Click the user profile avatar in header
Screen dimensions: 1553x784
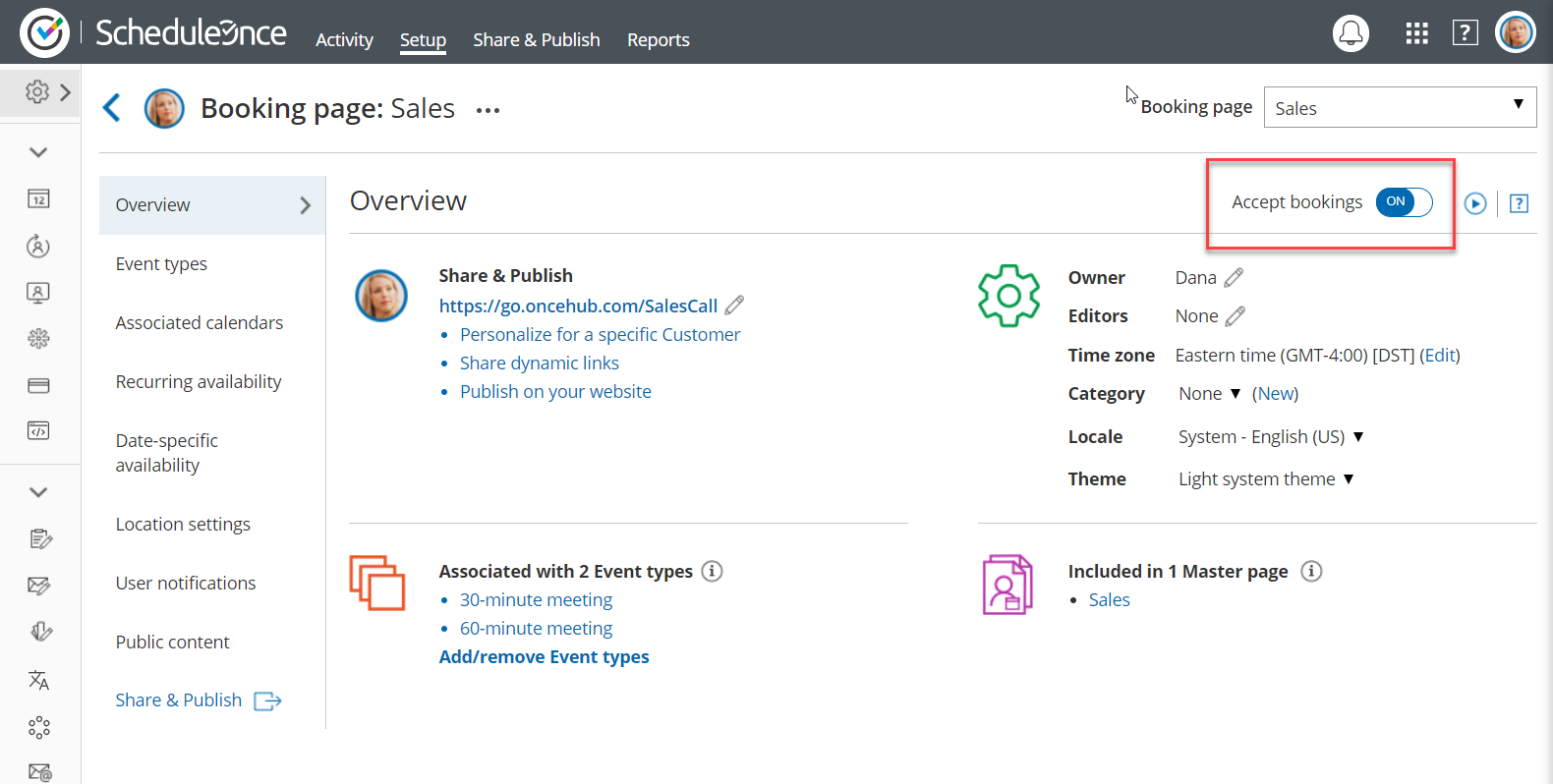click(x=1515, y=33)
